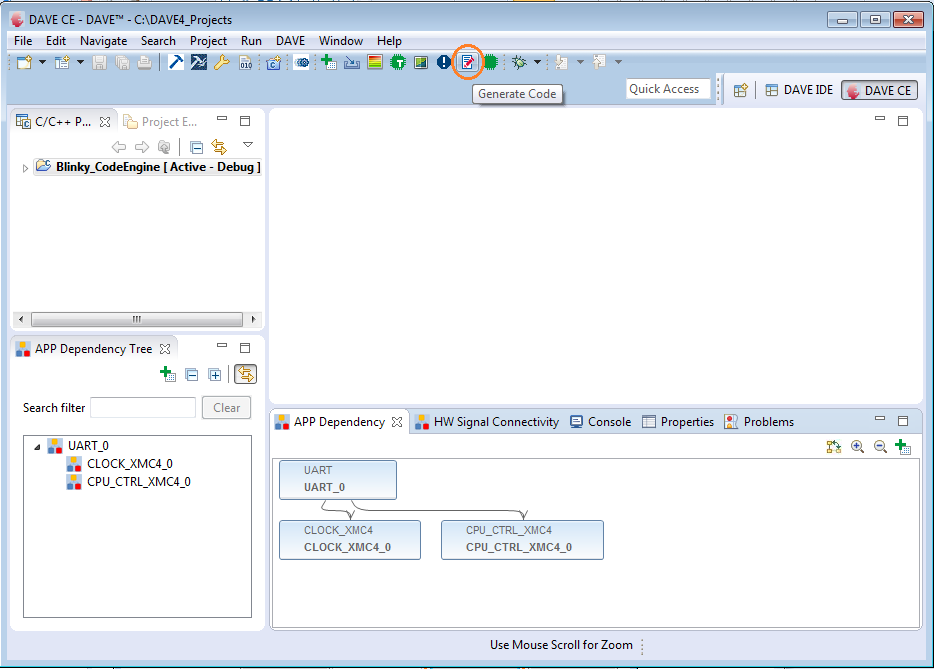Open the Debug dropdown arrow
The width and height of the screenshot is (934, 669).
(x=537, y=62)
